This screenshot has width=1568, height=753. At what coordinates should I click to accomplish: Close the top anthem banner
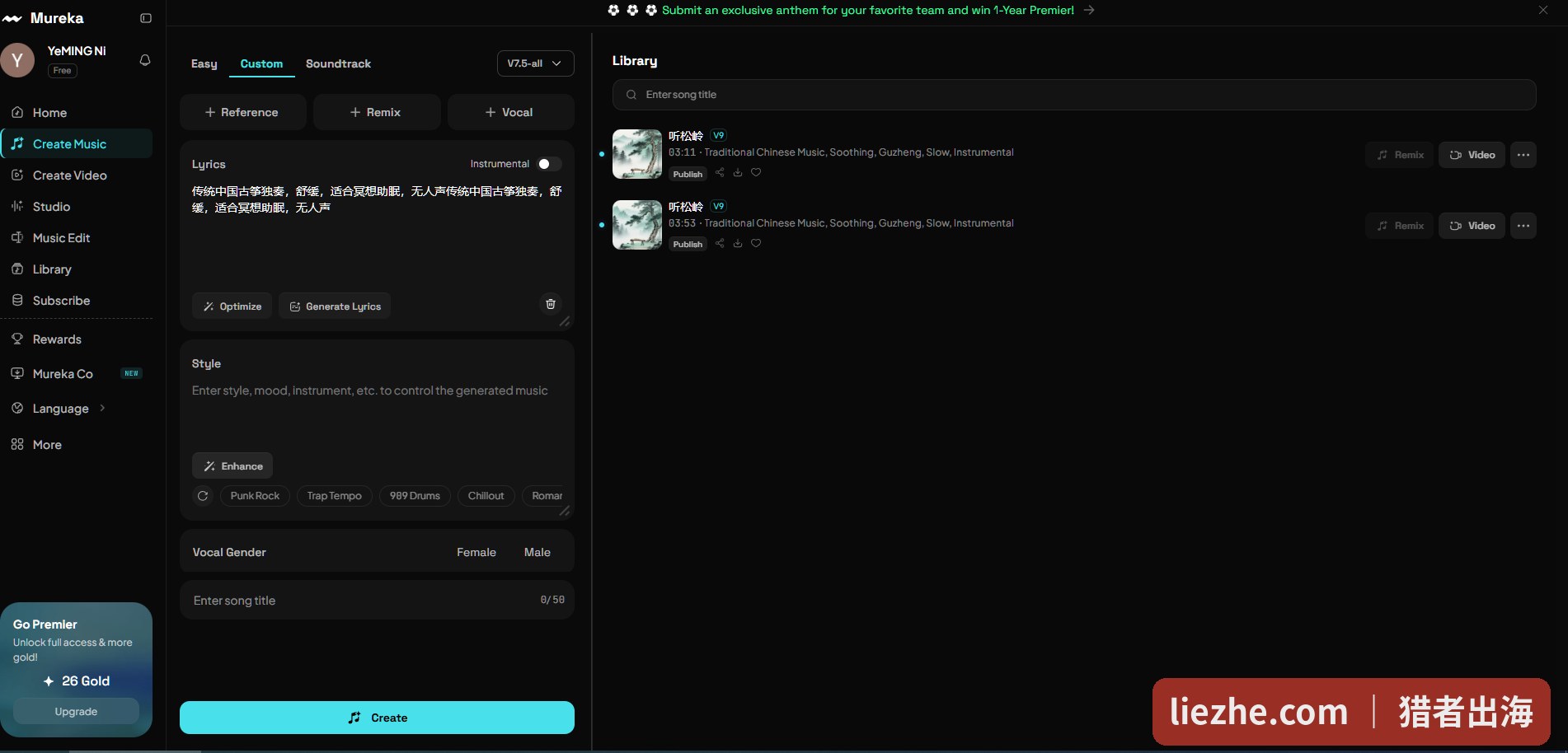tap(1543, 10)
